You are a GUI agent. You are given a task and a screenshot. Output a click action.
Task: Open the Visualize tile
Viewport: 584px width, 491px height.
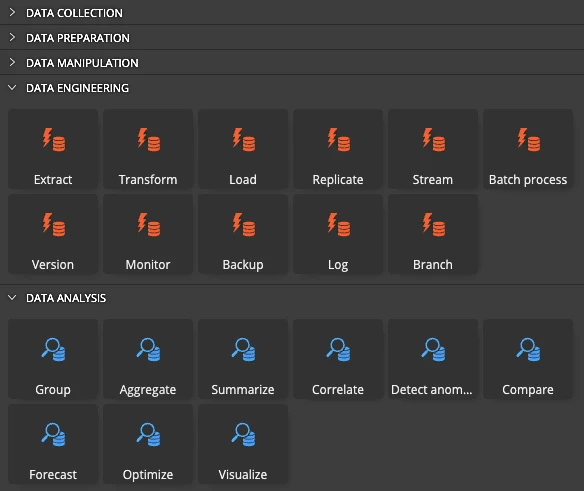click(x=243, y=444)
